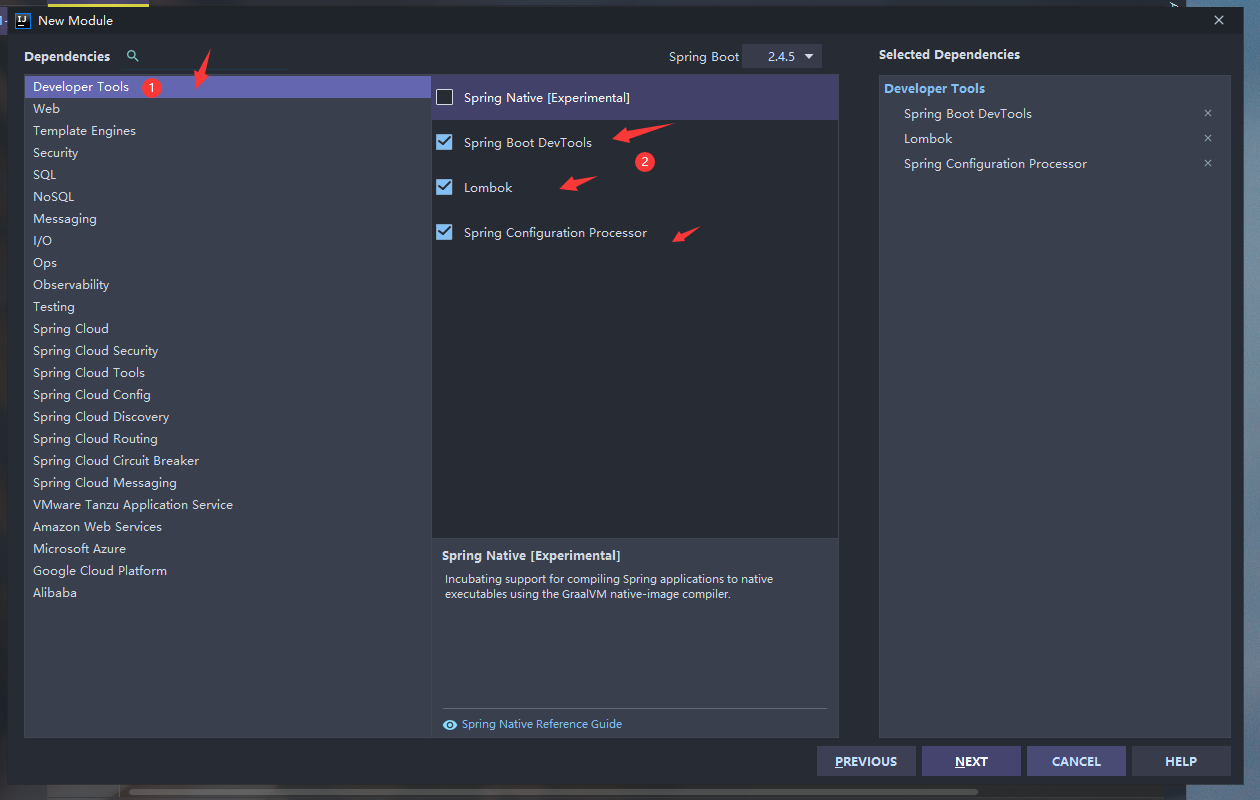The width and height of the screenshot is (1260, 800).
Task: Remove Spring Configuration Processor from selected dependencies
Action: coord(1208,163)
